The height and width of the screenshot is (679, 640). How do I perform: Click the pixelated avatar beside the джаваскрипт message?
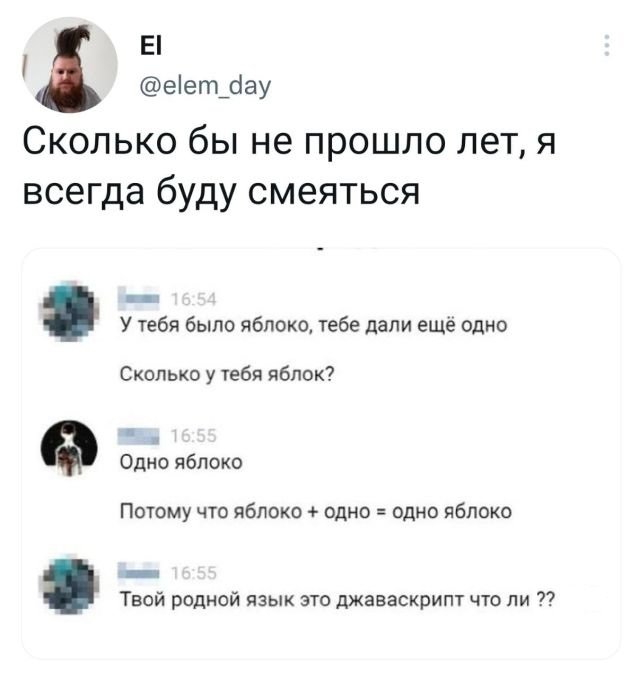[69, 584]
